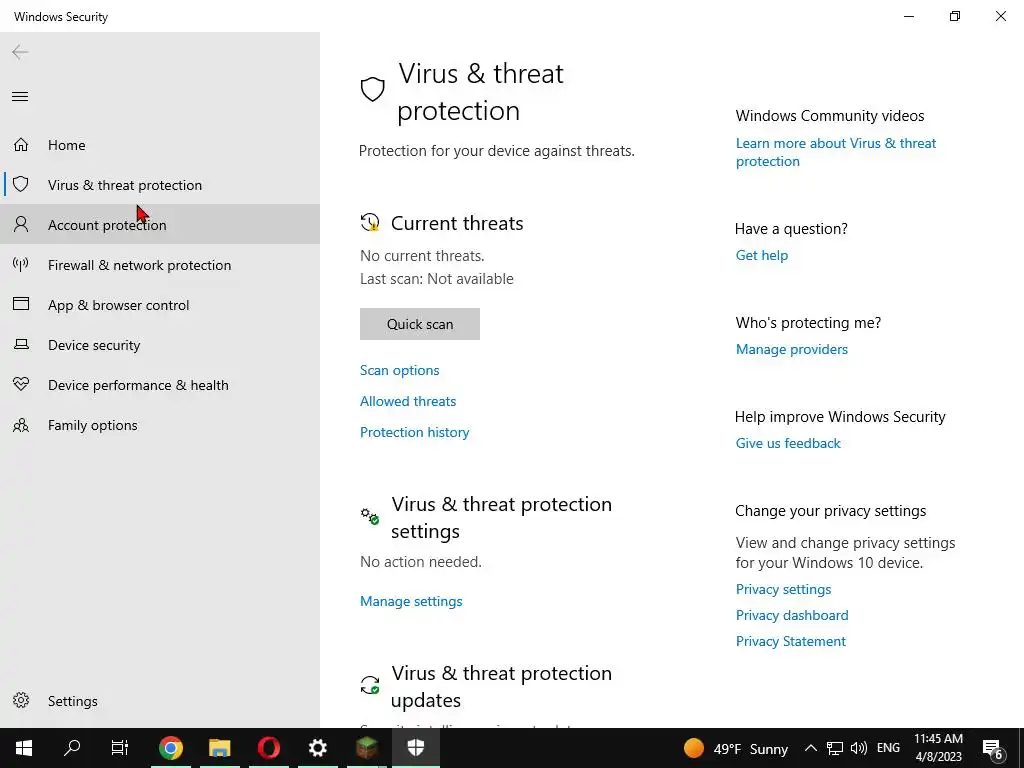The image size is (1024, 768).
Task: Open File Explorer from taskbar
Action: point(220,748)
